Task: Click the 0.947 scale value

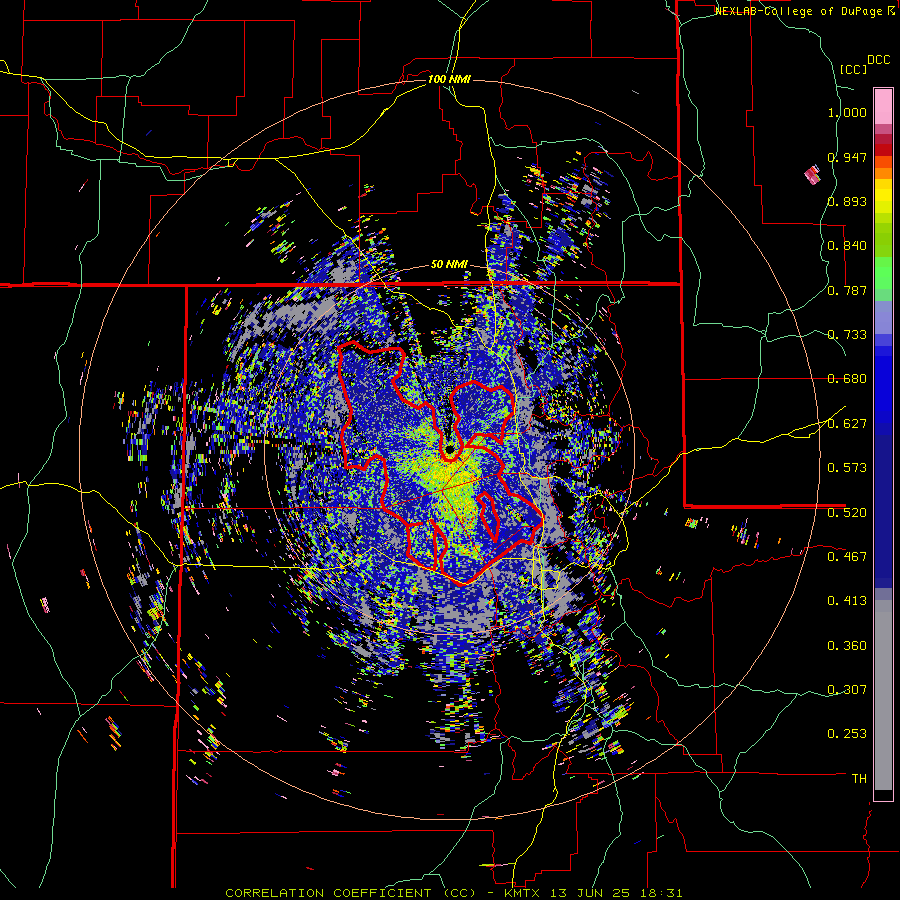Action: pyautogui.click(x=847, y=157)
